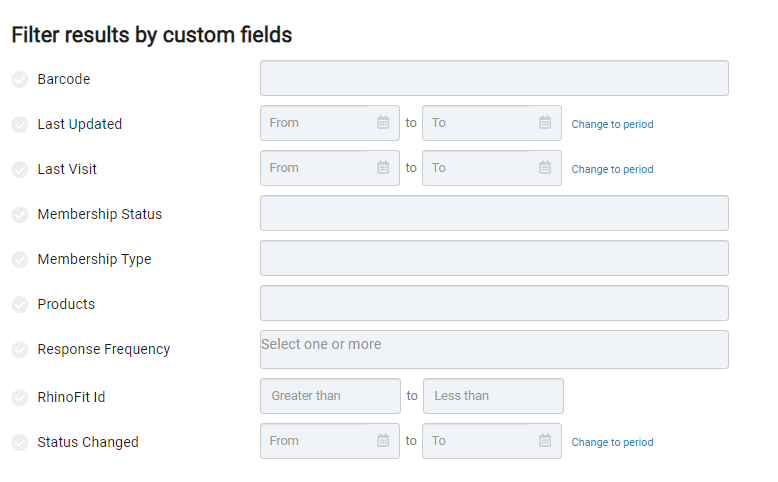The height and width of the screenshot is (482, 778).
Task: Click Change to period for Status Changed
Action: [612, 443]
